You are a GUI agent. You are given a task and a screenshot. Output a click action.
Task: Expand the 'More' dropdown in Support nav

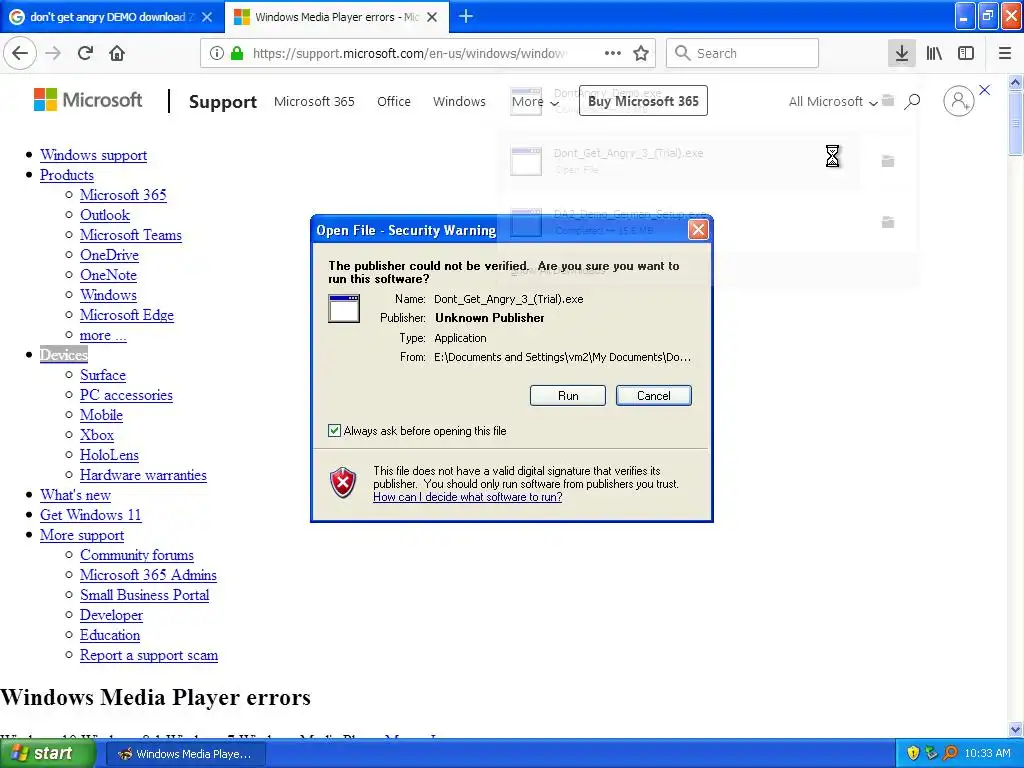[536, 101]
